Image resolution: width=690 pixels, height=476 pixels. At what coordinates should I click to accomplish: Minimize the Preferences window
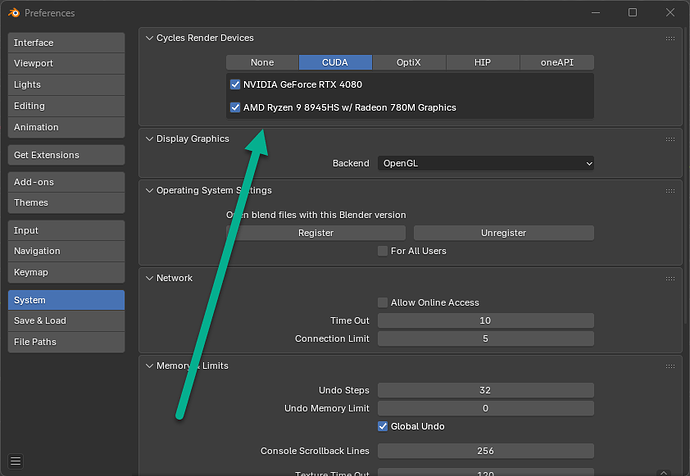click(x=596, y=12)
